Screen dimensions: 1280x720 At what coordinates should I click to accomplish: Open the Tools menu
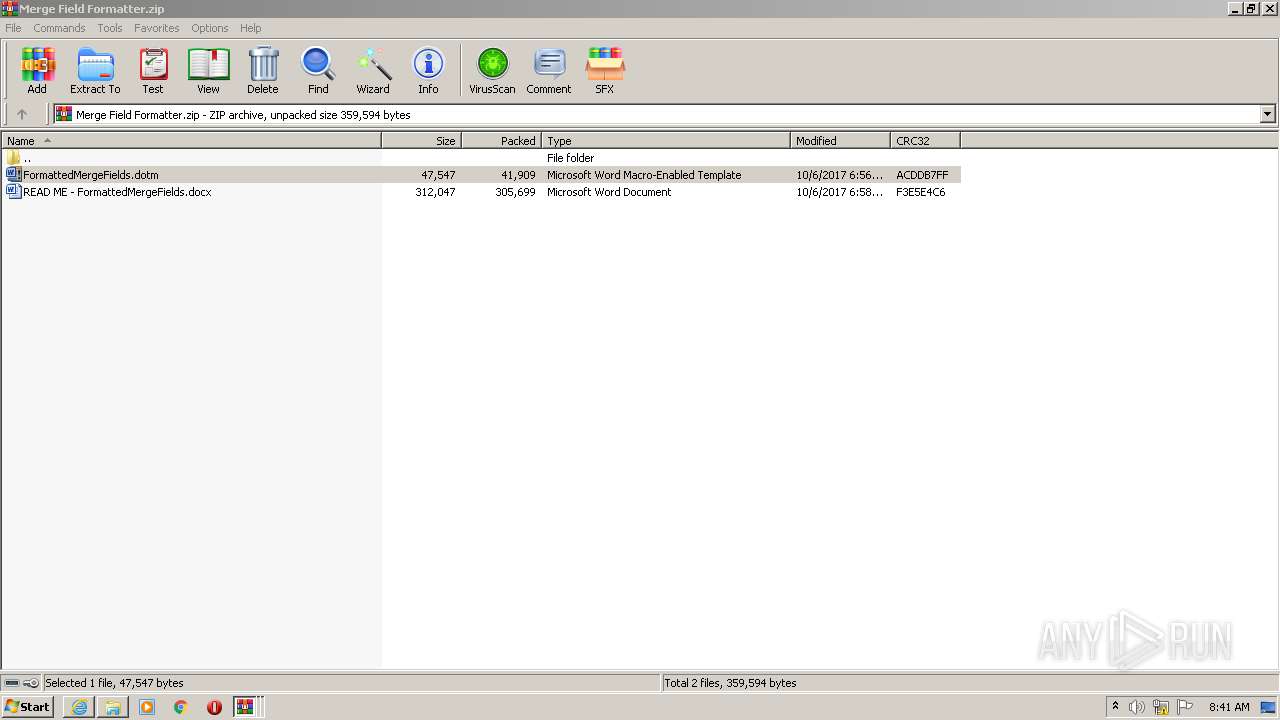tap(110, 28)
